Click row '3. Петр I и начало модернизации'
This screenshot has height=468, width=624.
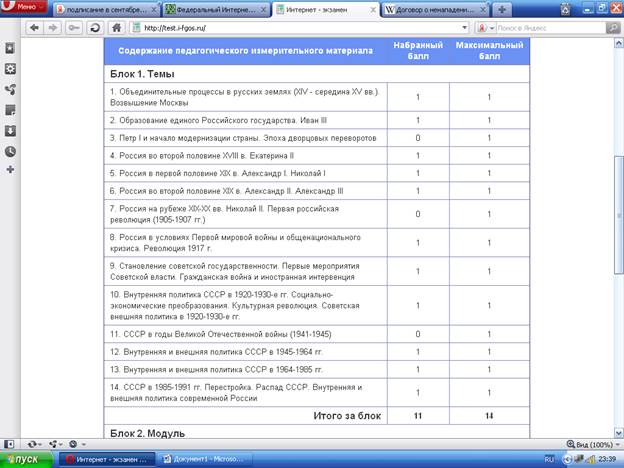tap(317, 138)
